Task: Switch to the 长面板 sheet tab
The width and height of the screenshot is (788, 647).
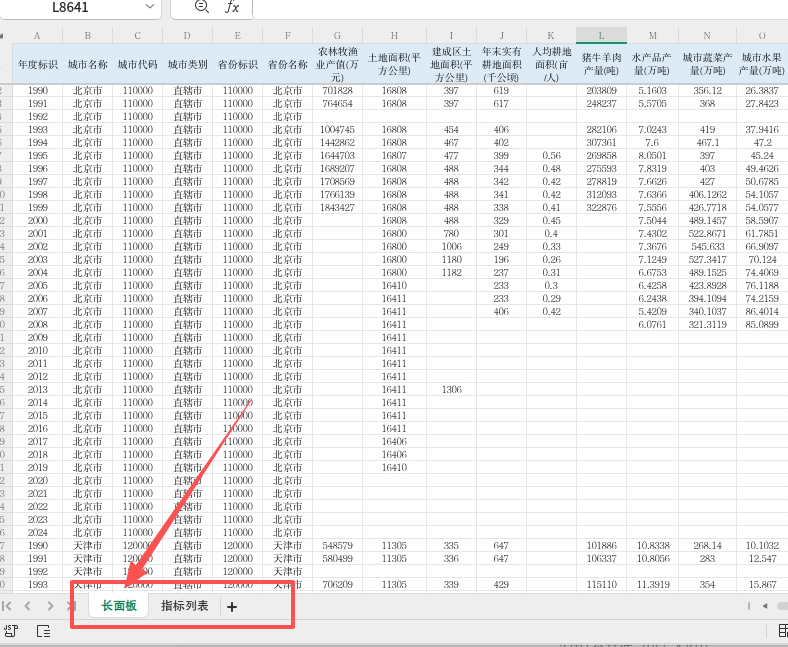Action: pyautogui.click(x=119, y=606)
